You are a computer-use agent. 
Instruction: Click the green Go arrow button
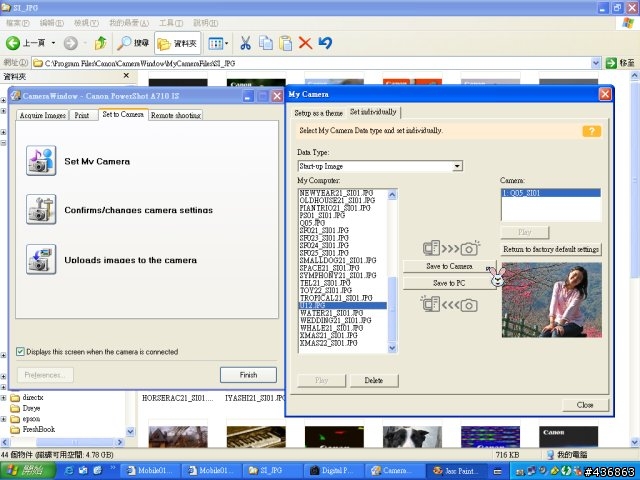click(611, 63)
